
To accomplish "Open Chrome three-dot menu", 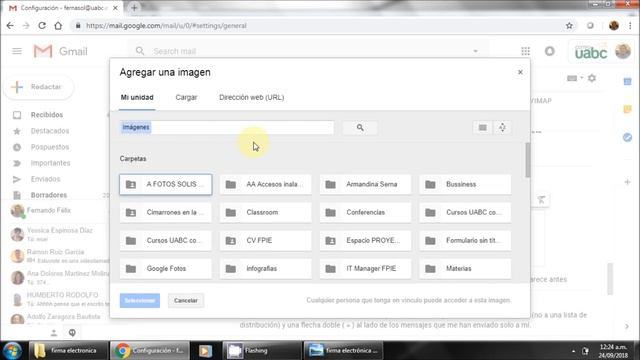I will click(631, 25).
